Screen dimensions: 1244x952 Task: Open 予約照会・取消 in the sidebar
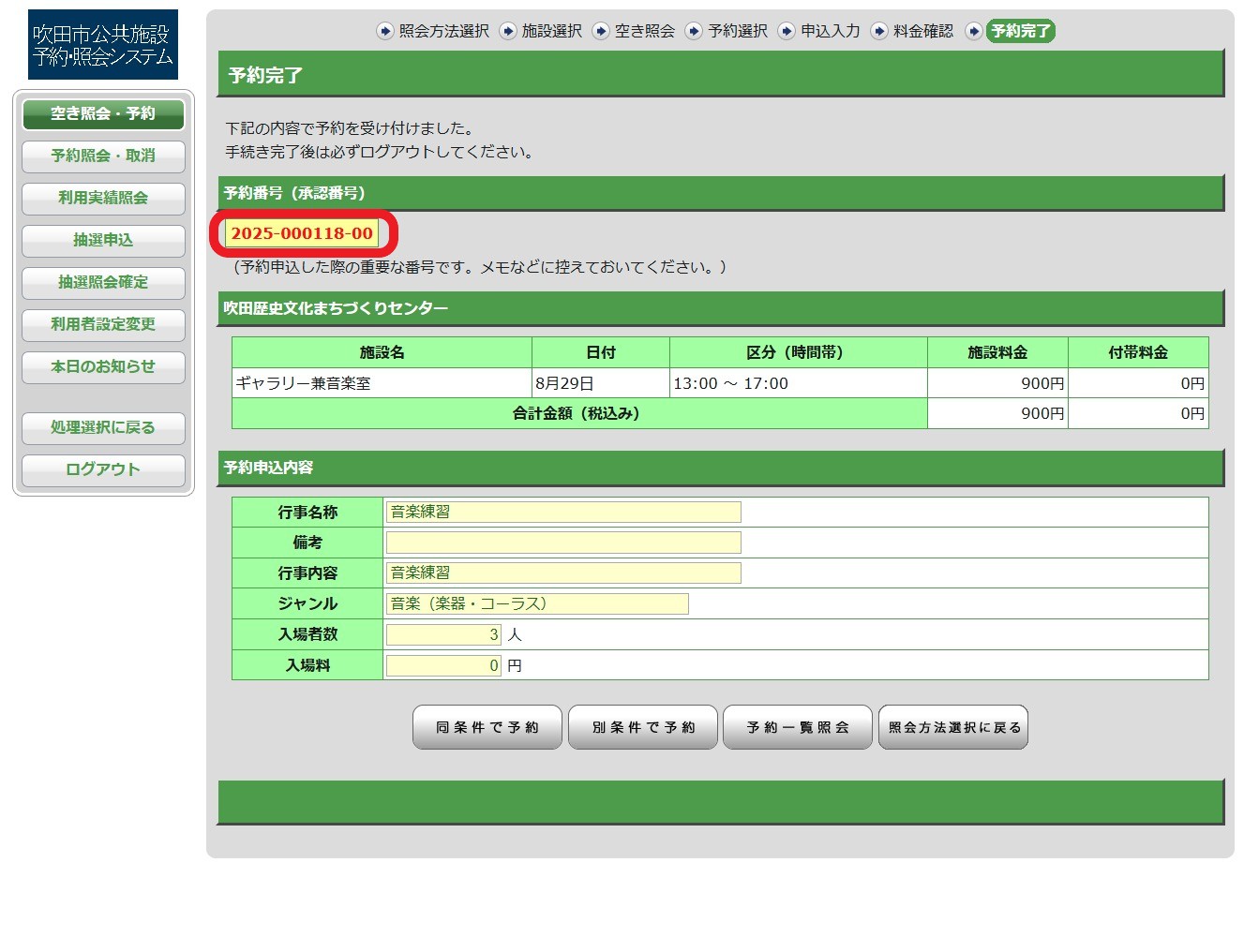[x=103, y=156]
